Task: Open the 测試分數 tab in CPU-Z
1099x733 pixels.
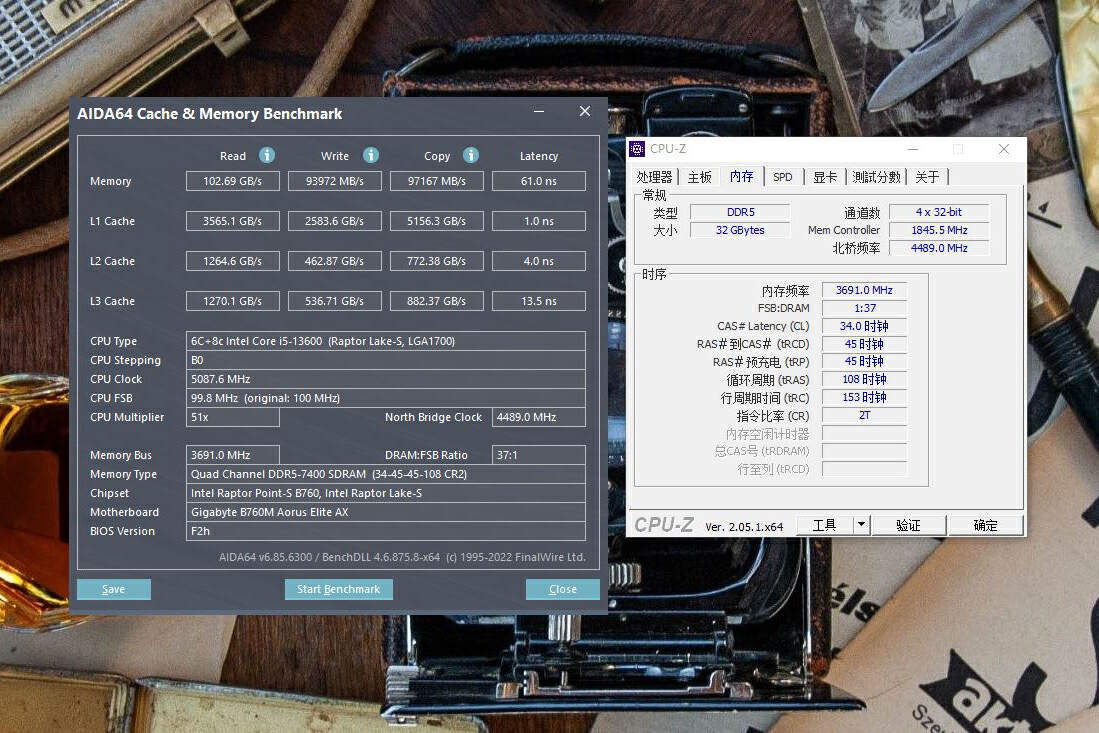Action: (876, 177)
